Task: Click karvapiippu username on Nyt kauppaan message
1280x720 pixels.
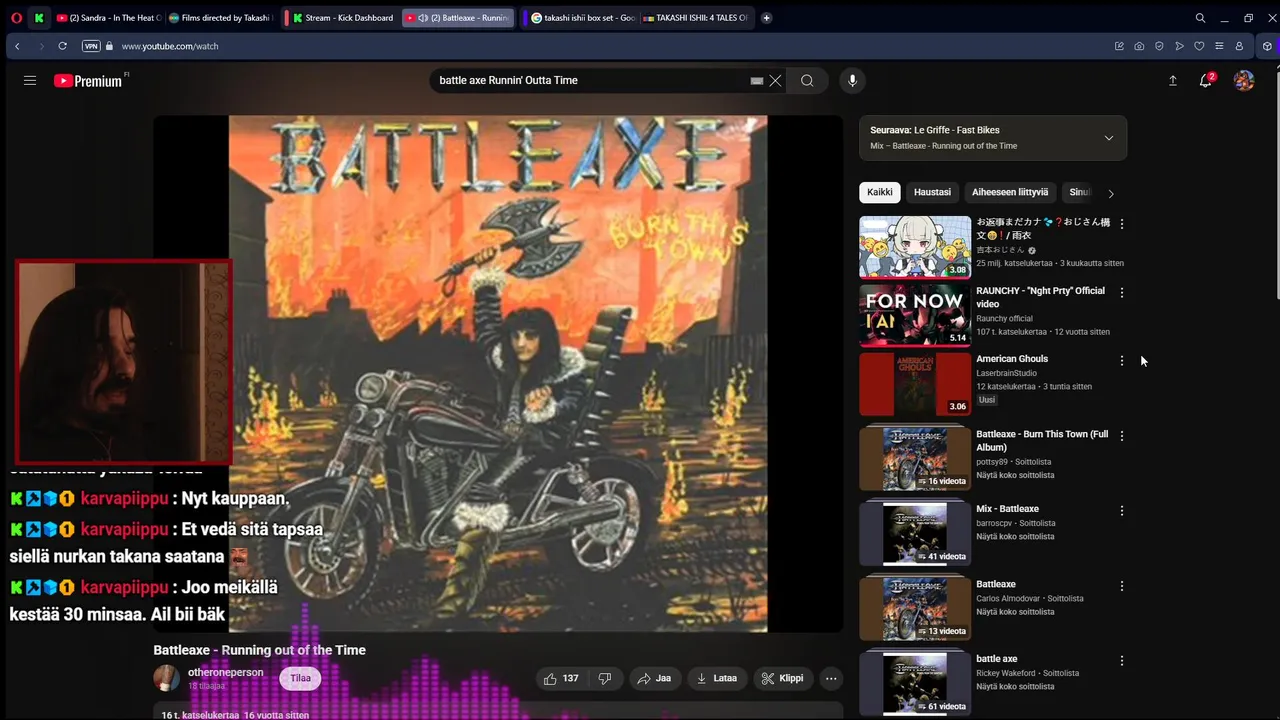Action: pos(124,499)
